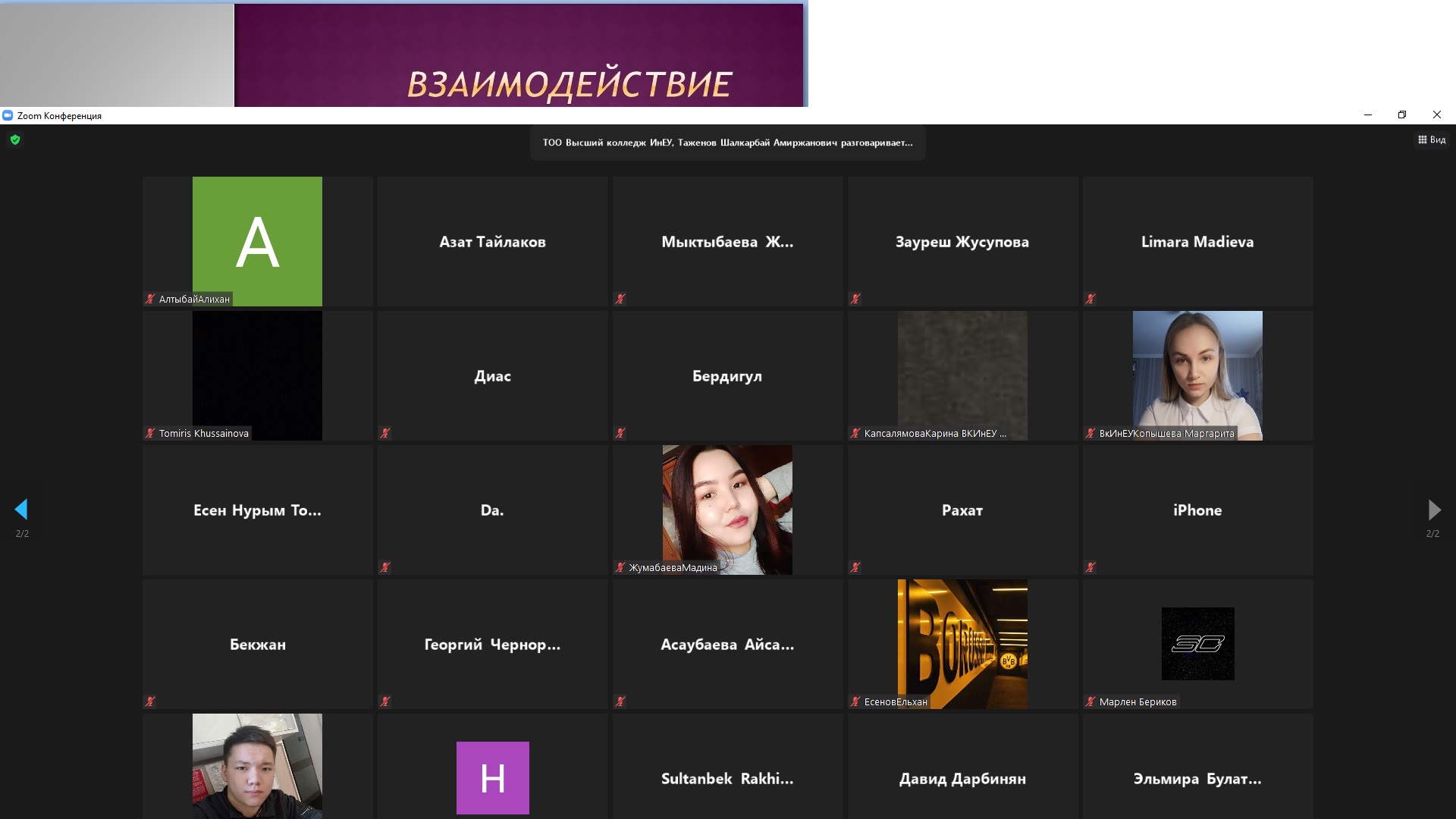The height and width of the screenshot is (819, 1456).
Task: Restore down the Zoom window
Action: coord(1401,115)
